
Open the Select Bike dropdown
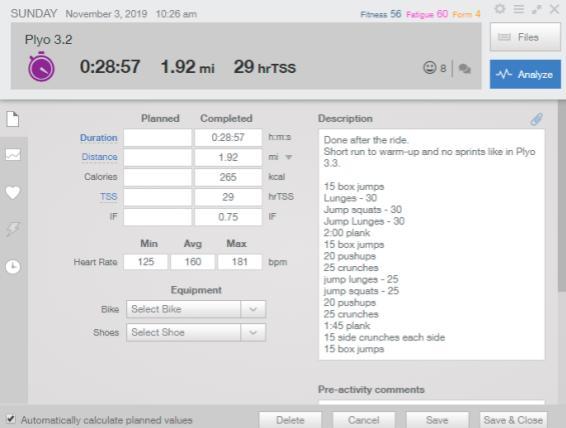click(x=196, y=309)
